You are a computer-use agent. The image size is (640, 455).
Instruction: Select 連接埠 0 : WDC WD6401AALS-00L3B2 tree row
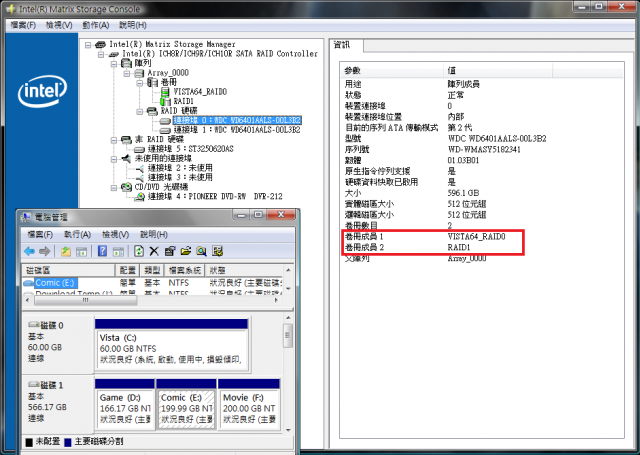pyautogui.click(x=237, y=120)
